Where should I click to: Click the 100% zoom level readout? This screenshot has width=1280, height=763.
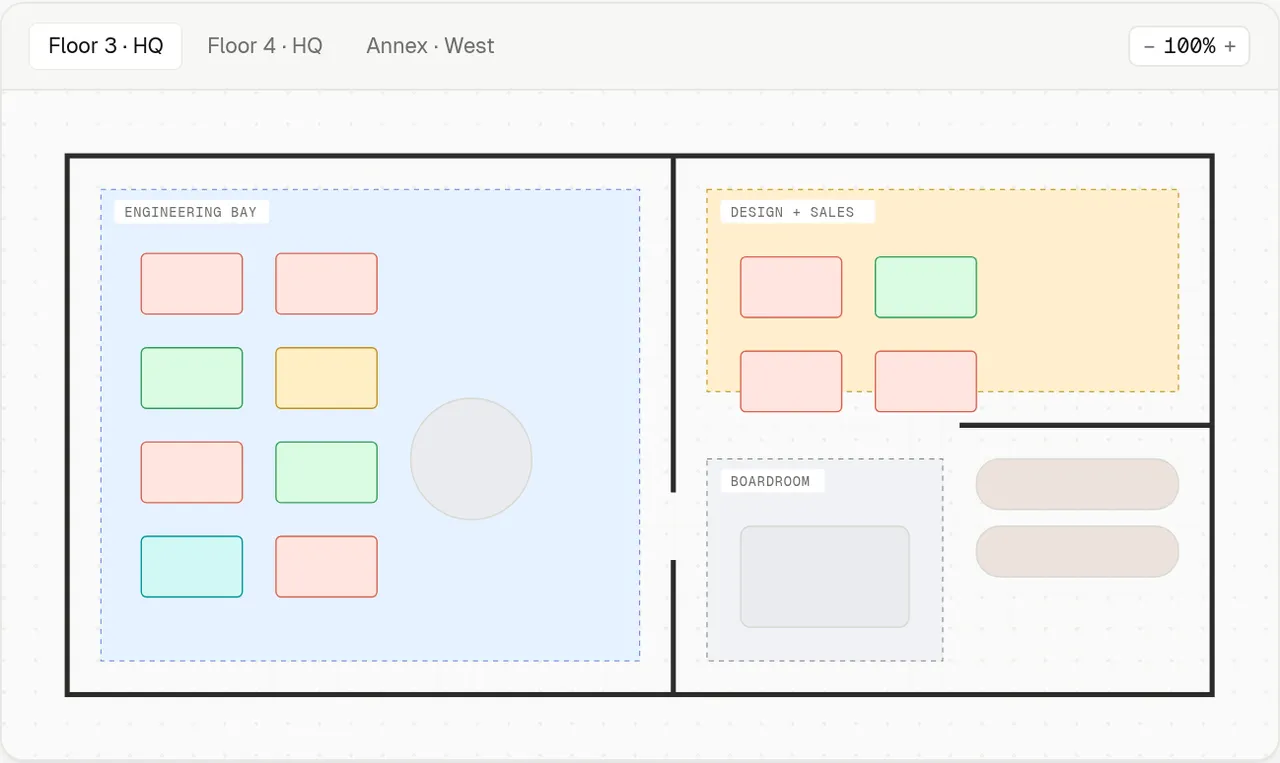pos(1189,46)
